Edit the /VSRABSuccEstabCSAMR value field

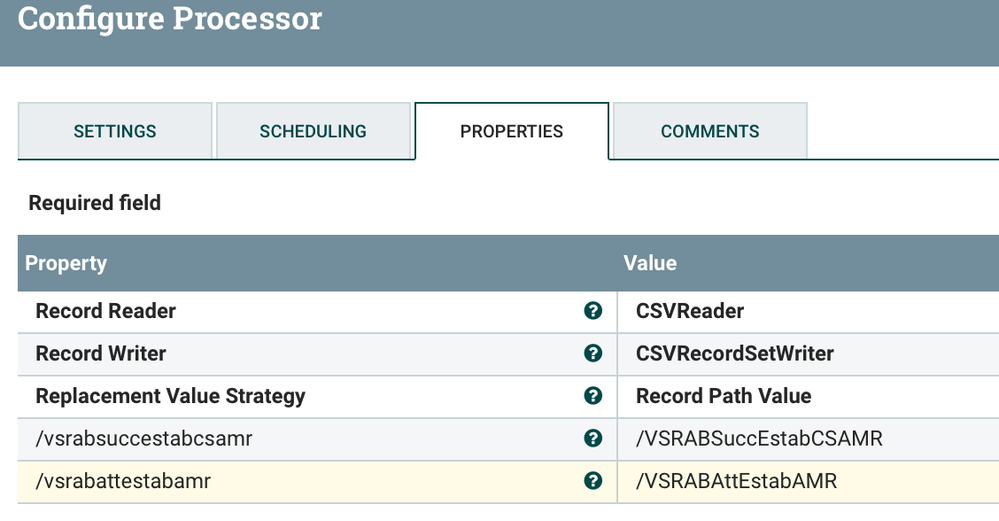click(759, 438)
